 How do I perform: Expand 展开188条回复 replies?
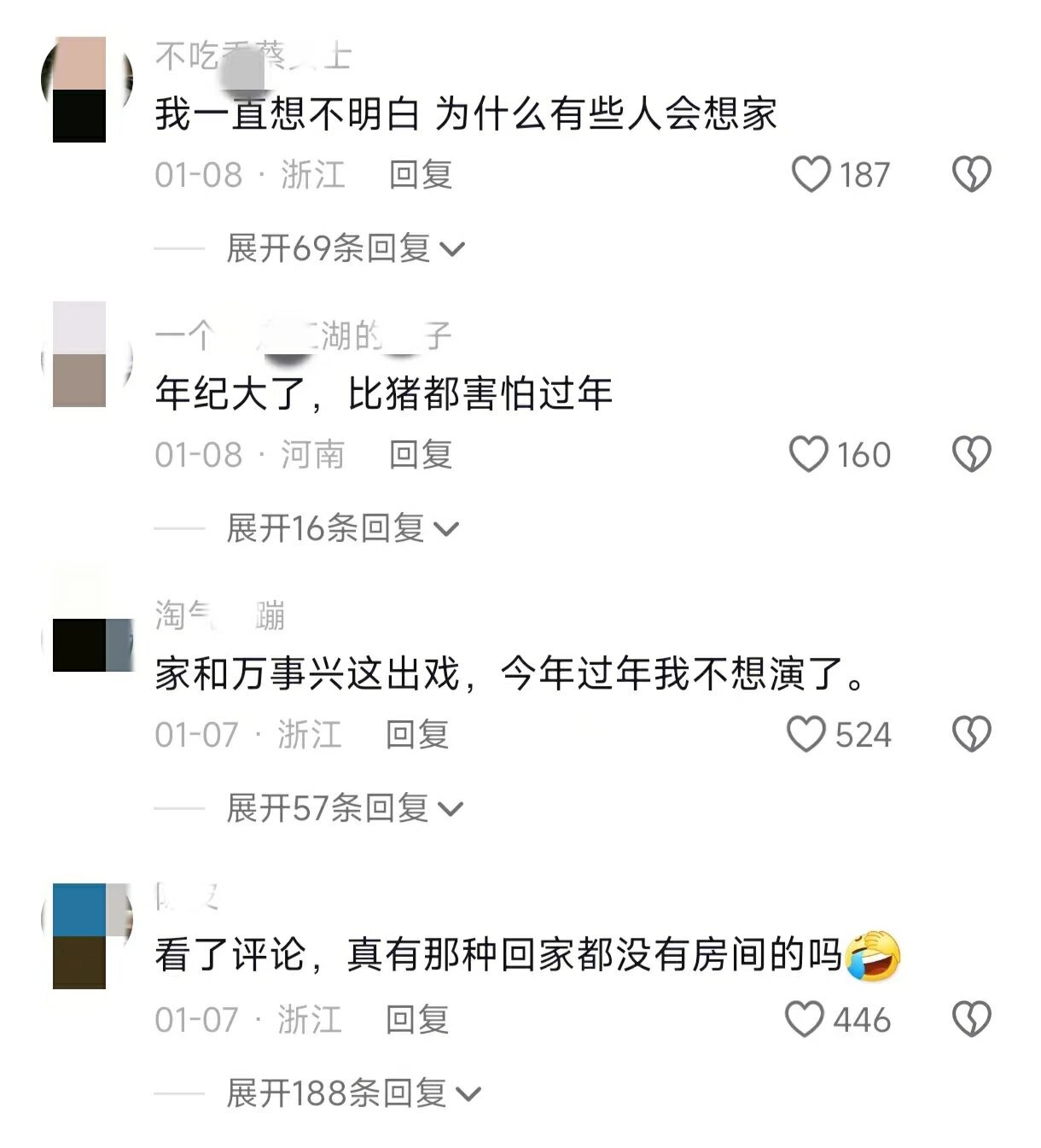click(353, 1093)
